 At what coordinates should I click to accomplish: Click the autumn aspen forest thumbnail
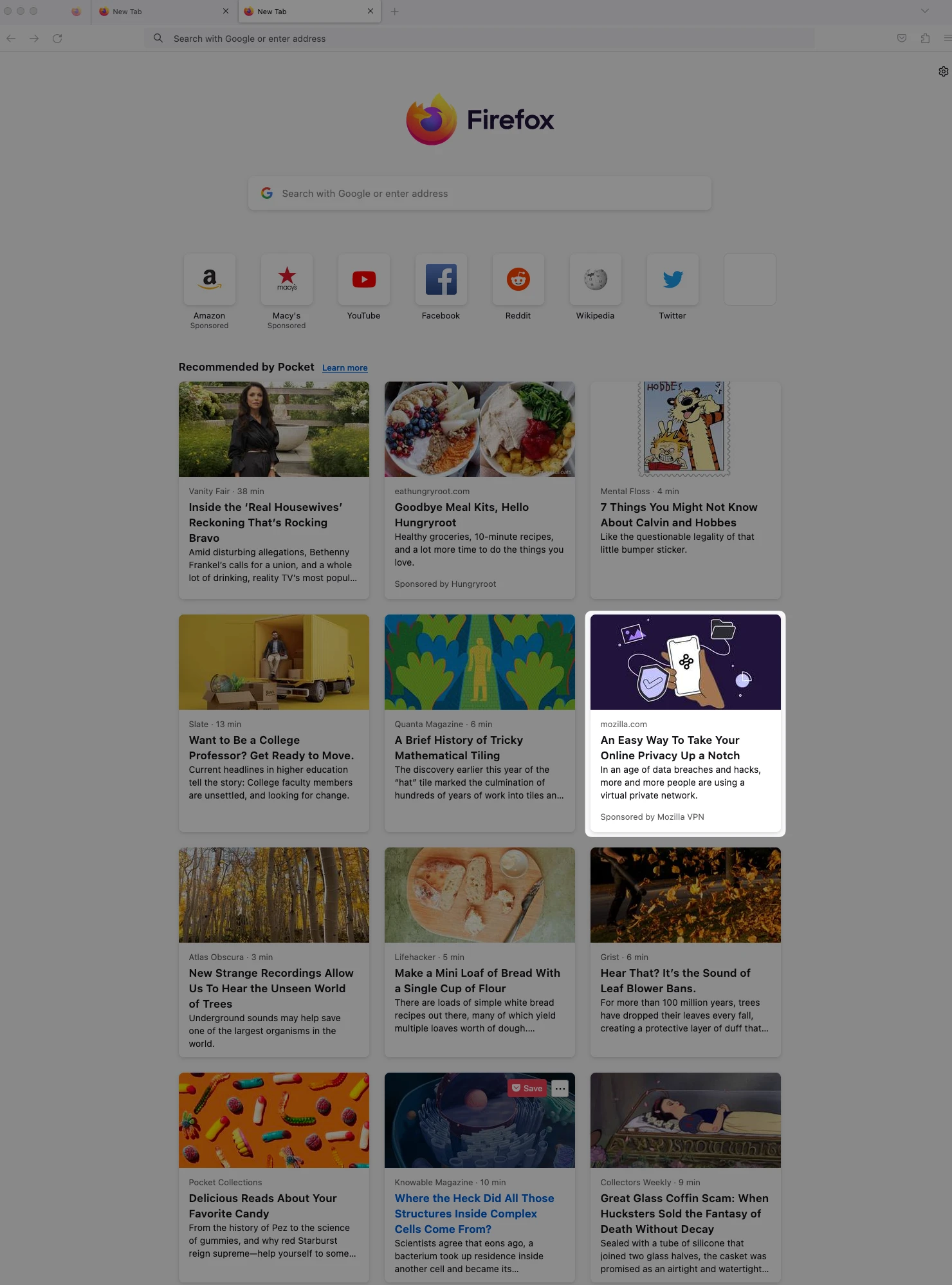pos(274,895)
